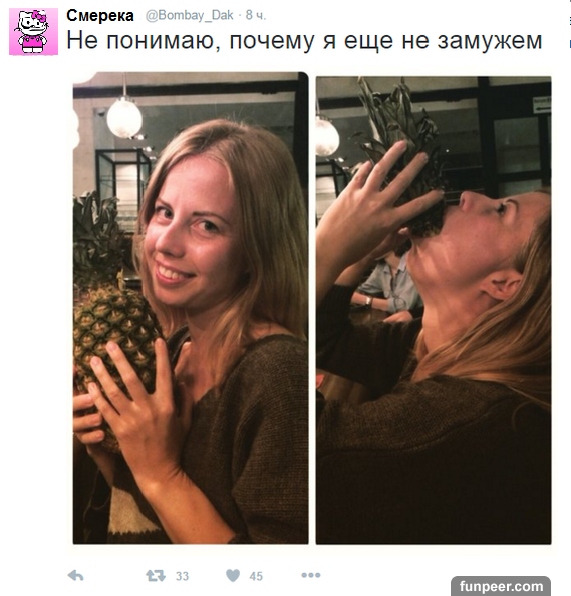The height and width of the screenshot is (596, 571).
Task: Click the word замужем in the tweet
Action: 490,41
